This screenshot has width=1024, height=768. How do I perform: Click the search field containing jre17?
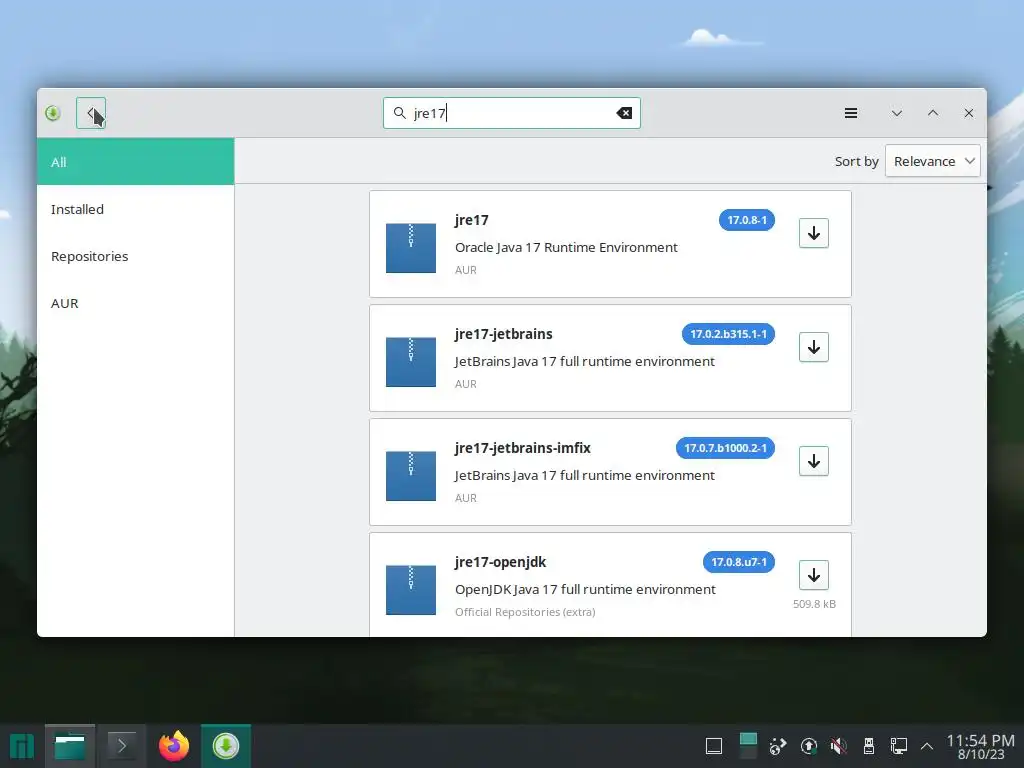click(511, 113)
